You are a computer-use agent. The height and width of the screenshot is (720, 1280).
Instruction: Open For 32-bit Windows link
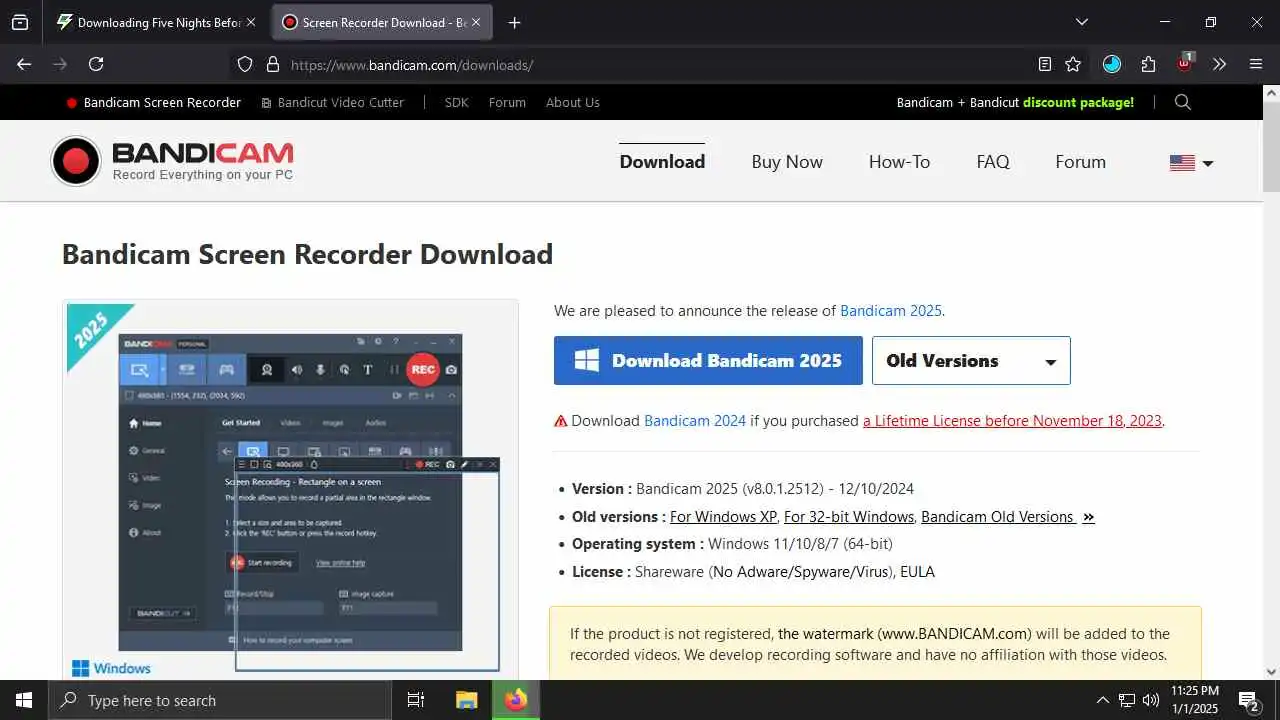tap(849, 517)
